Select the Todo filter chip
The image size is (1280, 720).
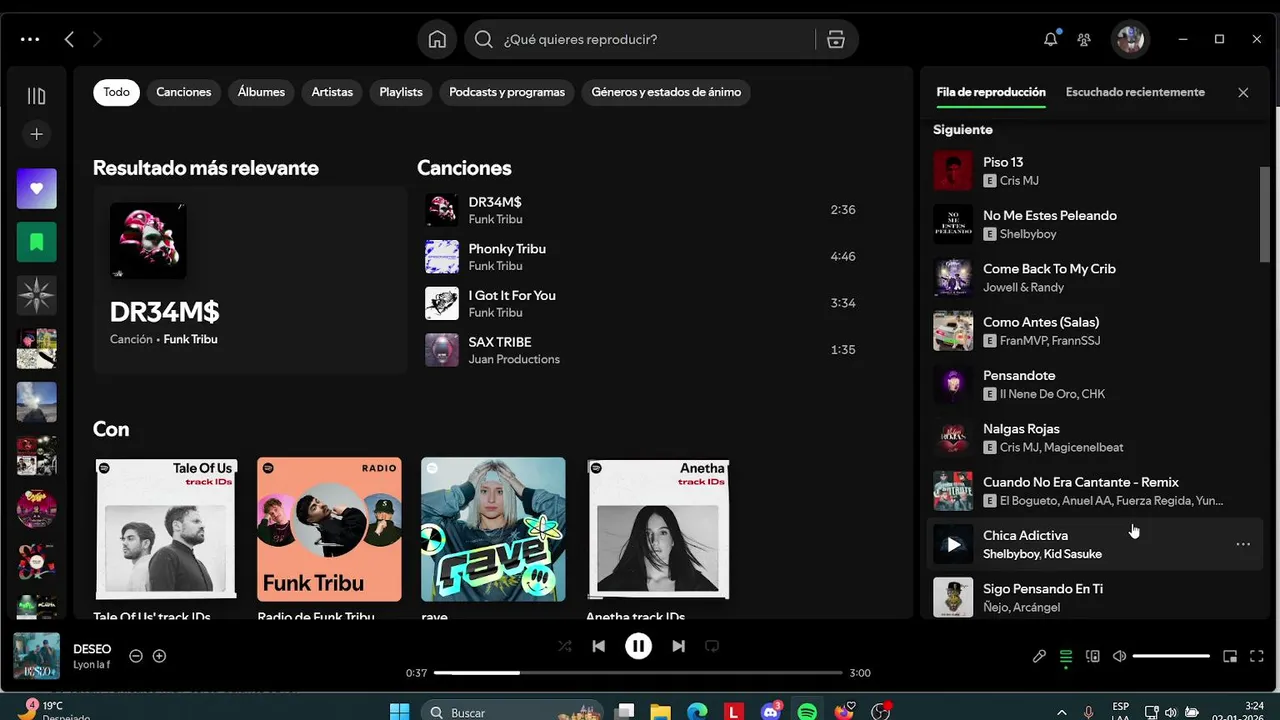coord(116,92)
